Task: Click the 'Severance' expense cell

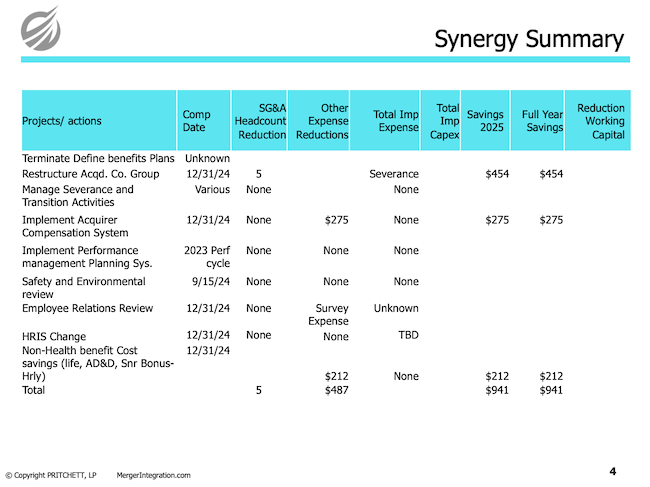Action: tap(394, 174)
